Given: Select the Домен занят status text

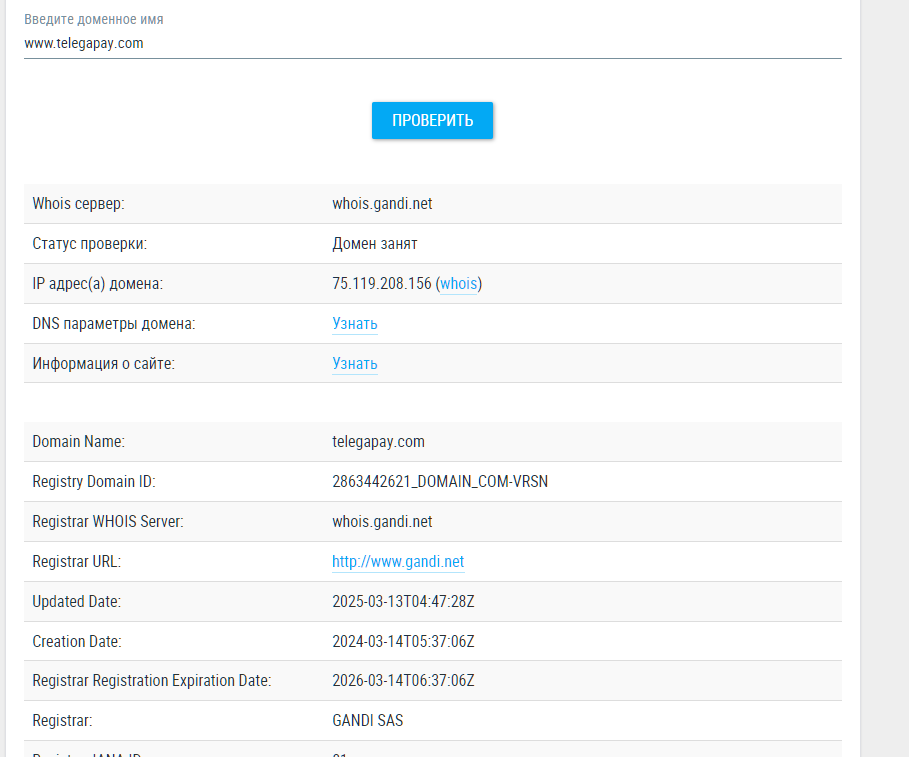Looking at the screenshot, I should pyautogui.click(x=374, y=244).
